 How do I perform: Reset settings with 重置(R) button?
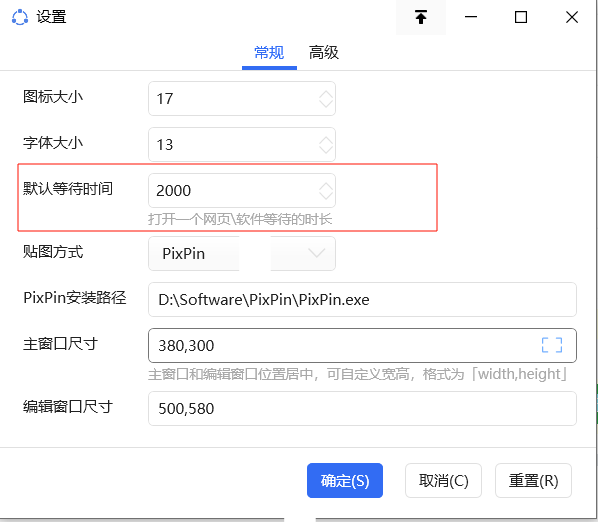tap(533, 480)
